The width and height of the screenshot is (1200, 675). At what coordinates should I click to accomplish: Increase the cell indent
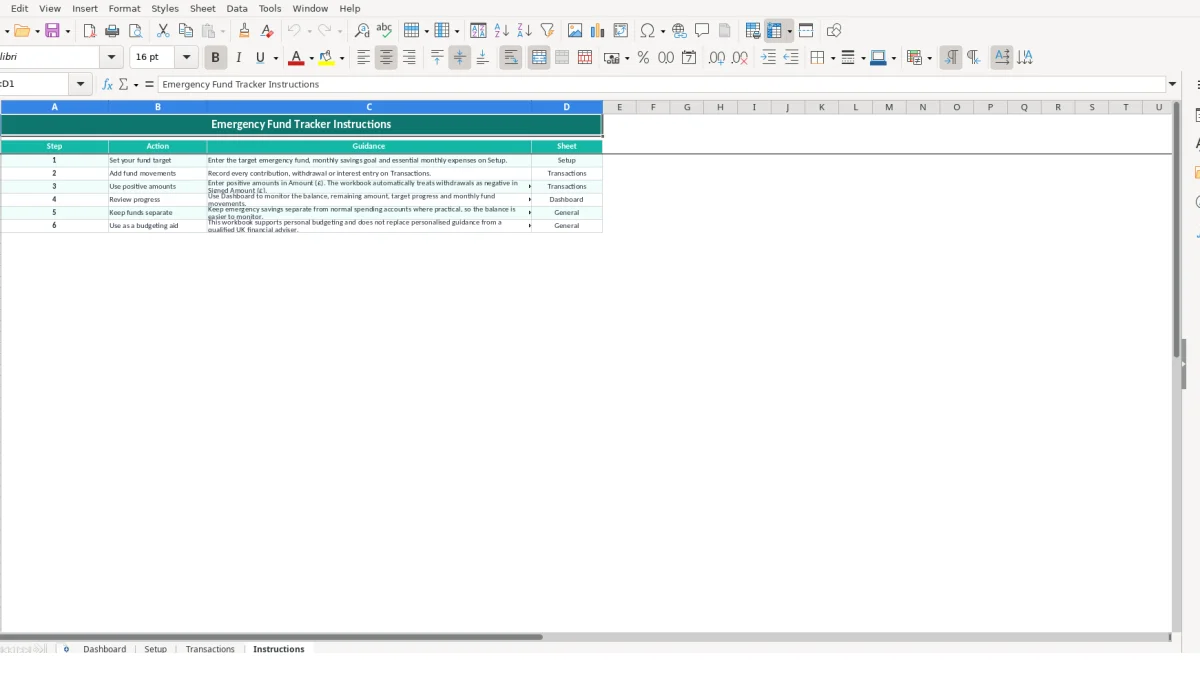(x=768, y=58)
